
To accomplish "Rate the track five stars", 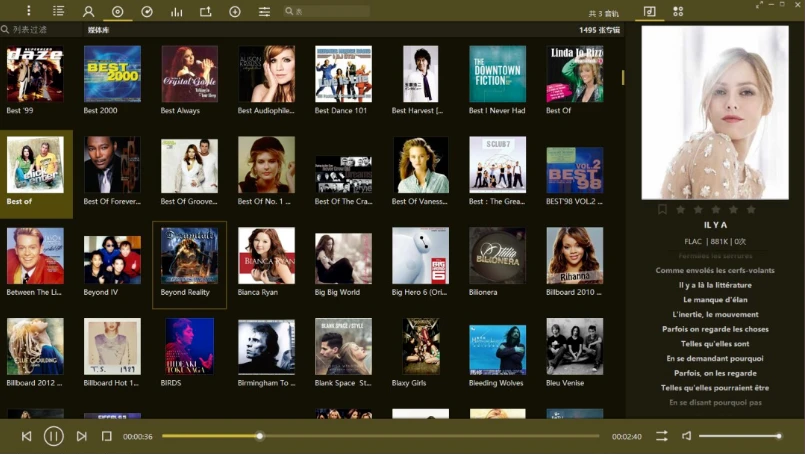I will tap(751, 210).
